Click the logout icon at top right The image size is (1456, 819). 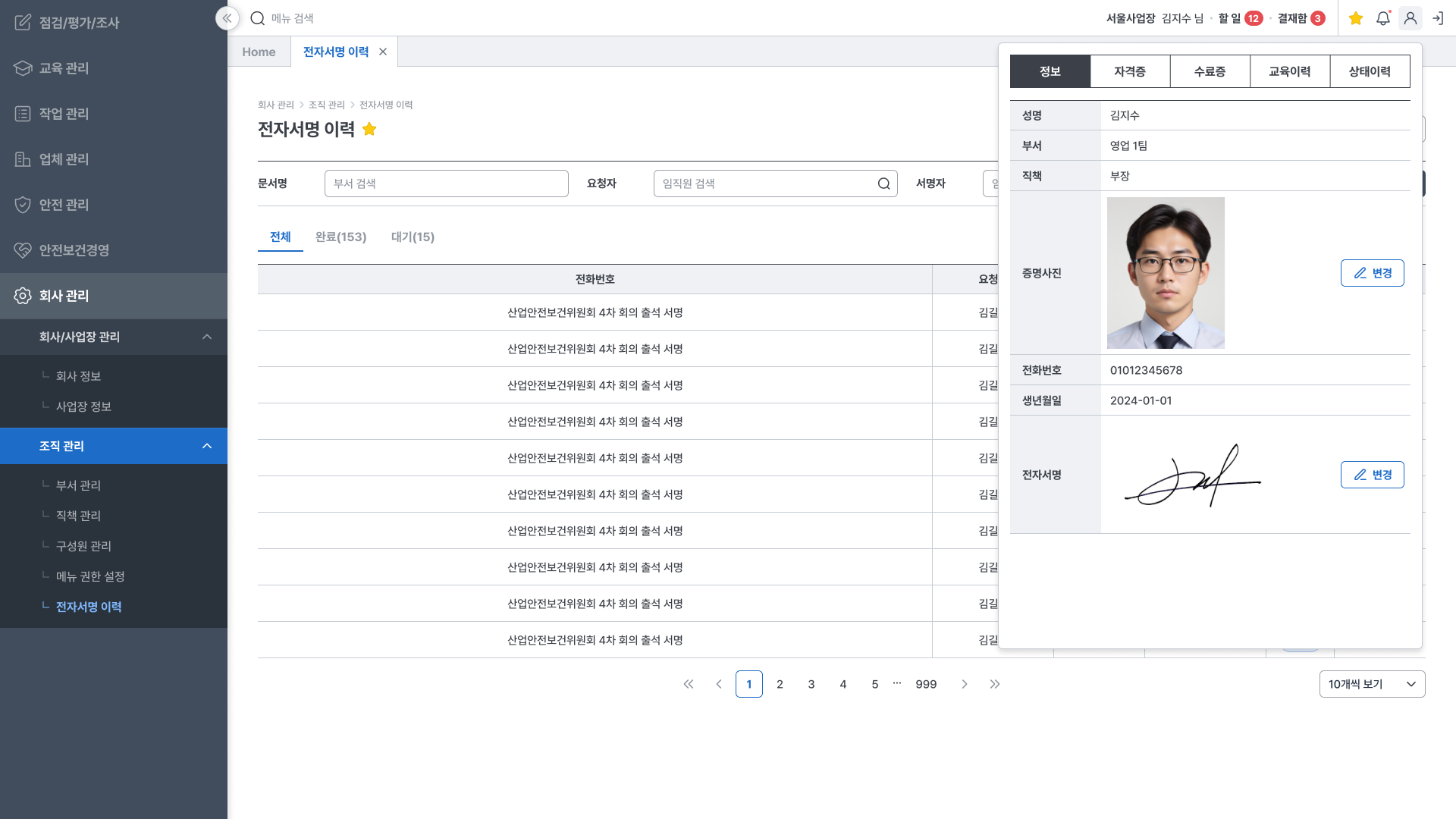coord(1438,18)
